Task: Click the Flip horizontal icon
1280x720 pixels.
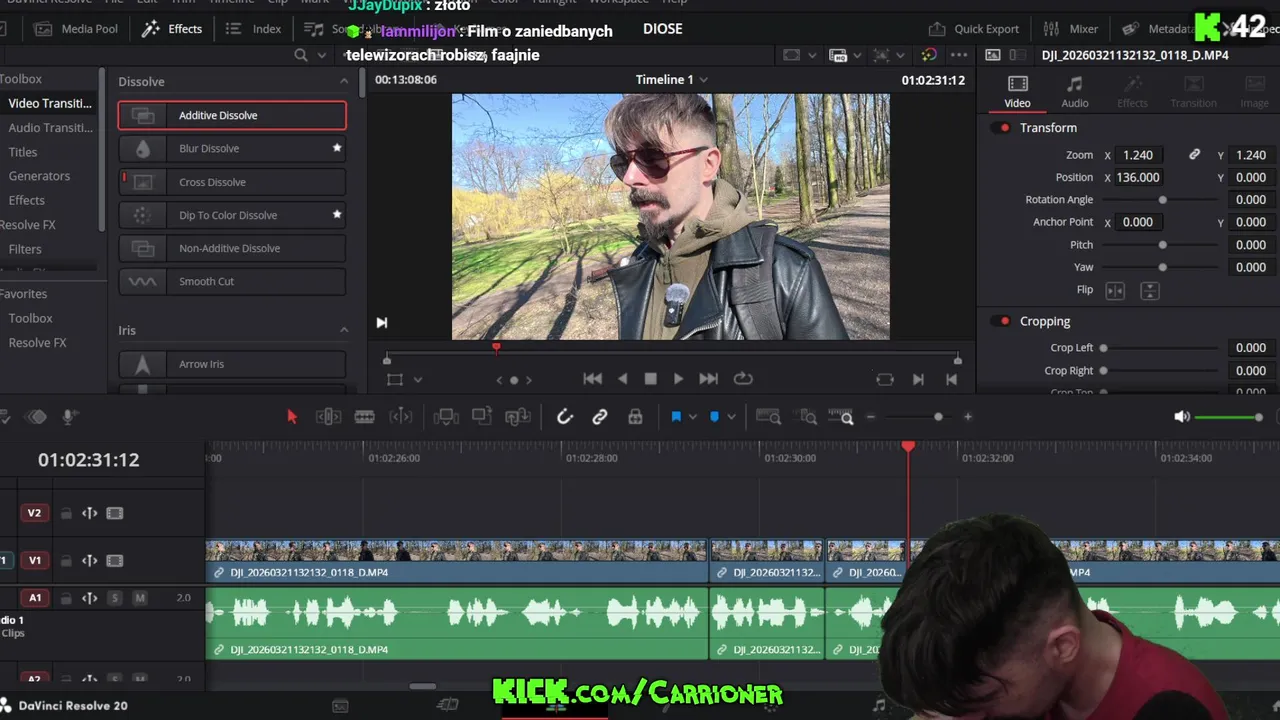Action: [1115, 290]
